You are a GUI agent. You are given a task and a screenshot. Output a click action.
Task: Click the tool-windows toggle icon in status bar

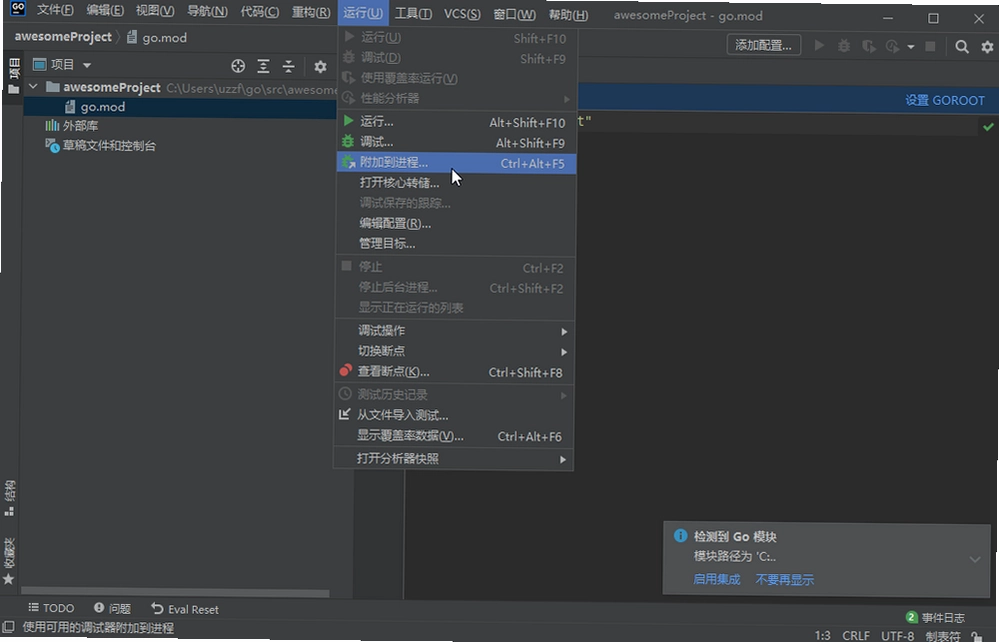coord(8,627)
